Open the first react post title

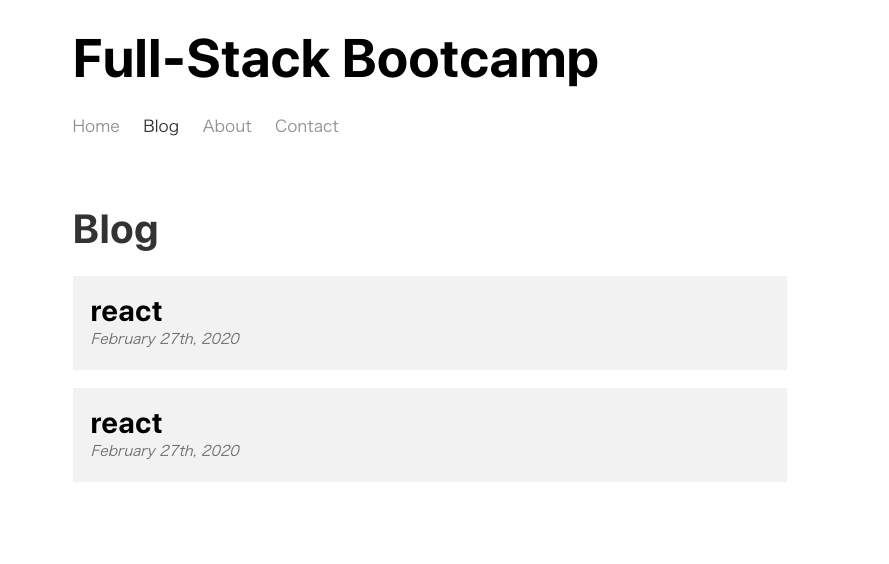pos(126,312)
